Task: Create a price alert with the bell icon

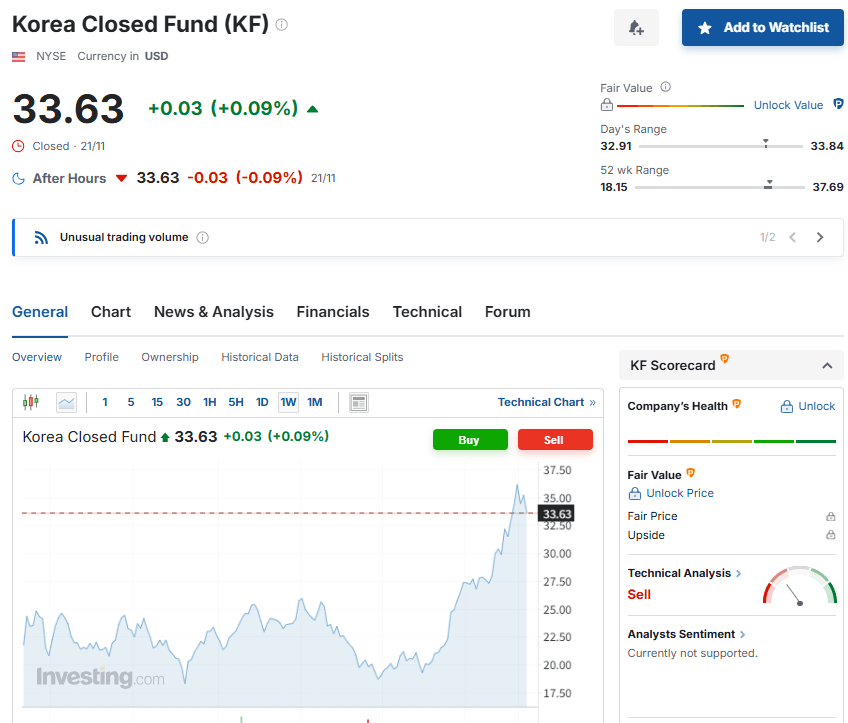Action: pos(636,28)
